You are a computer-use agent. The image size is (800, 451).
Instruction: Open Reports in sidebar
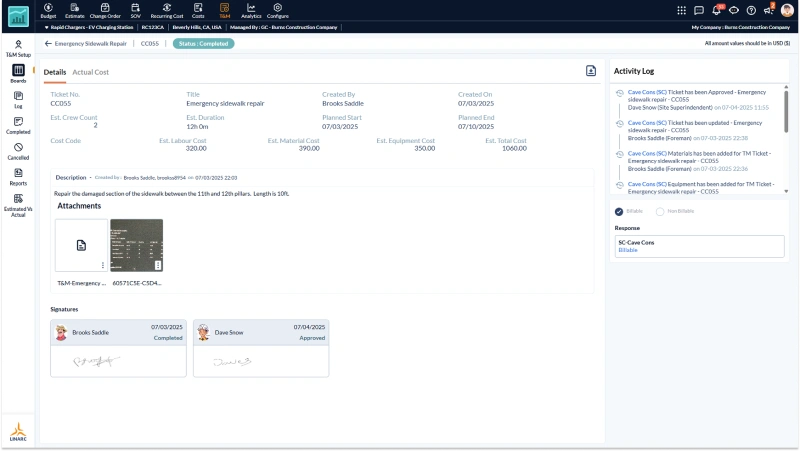coord(18,177)
